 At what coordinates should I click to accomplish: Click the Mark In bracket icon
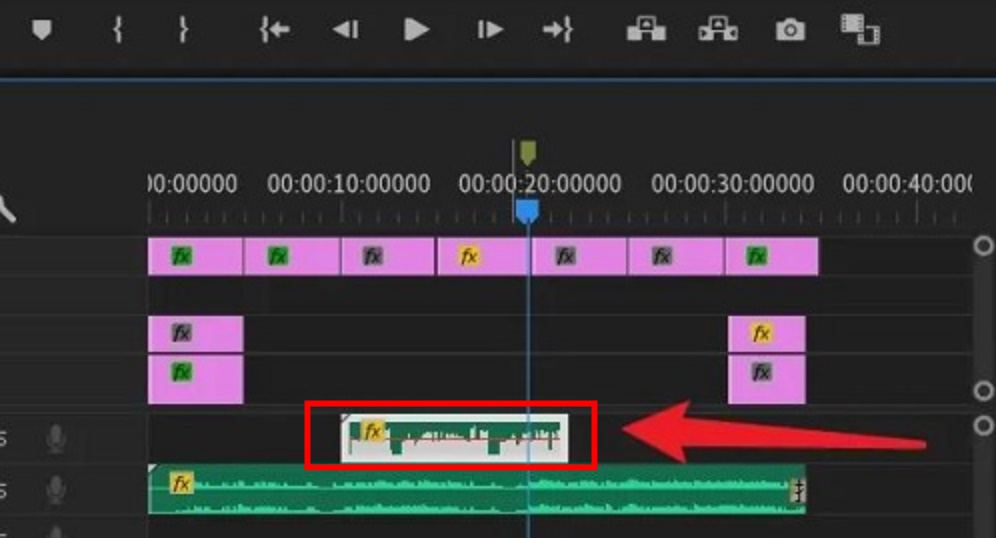click(118, 30)
